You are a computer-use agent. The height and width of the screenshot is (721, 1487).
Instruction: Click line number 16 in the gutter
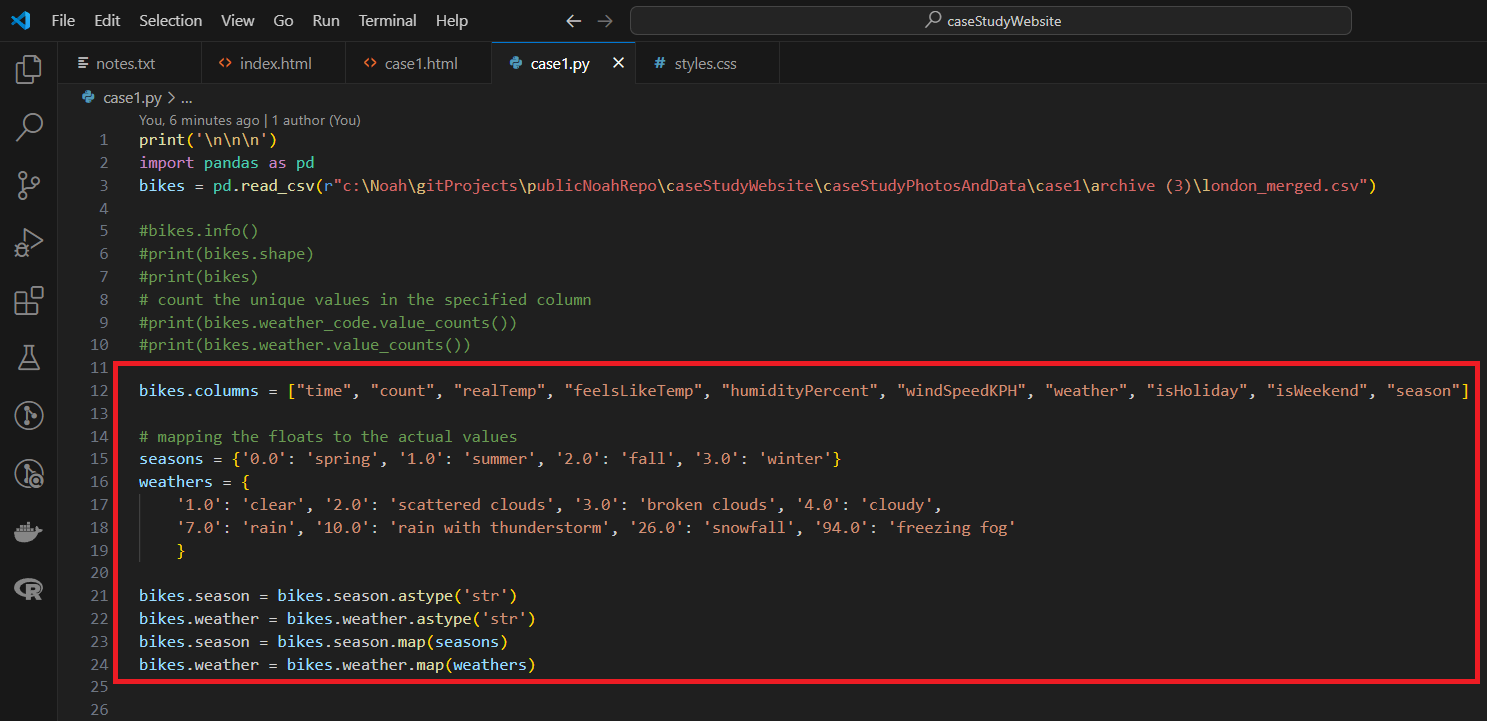(x=99, y=482)
